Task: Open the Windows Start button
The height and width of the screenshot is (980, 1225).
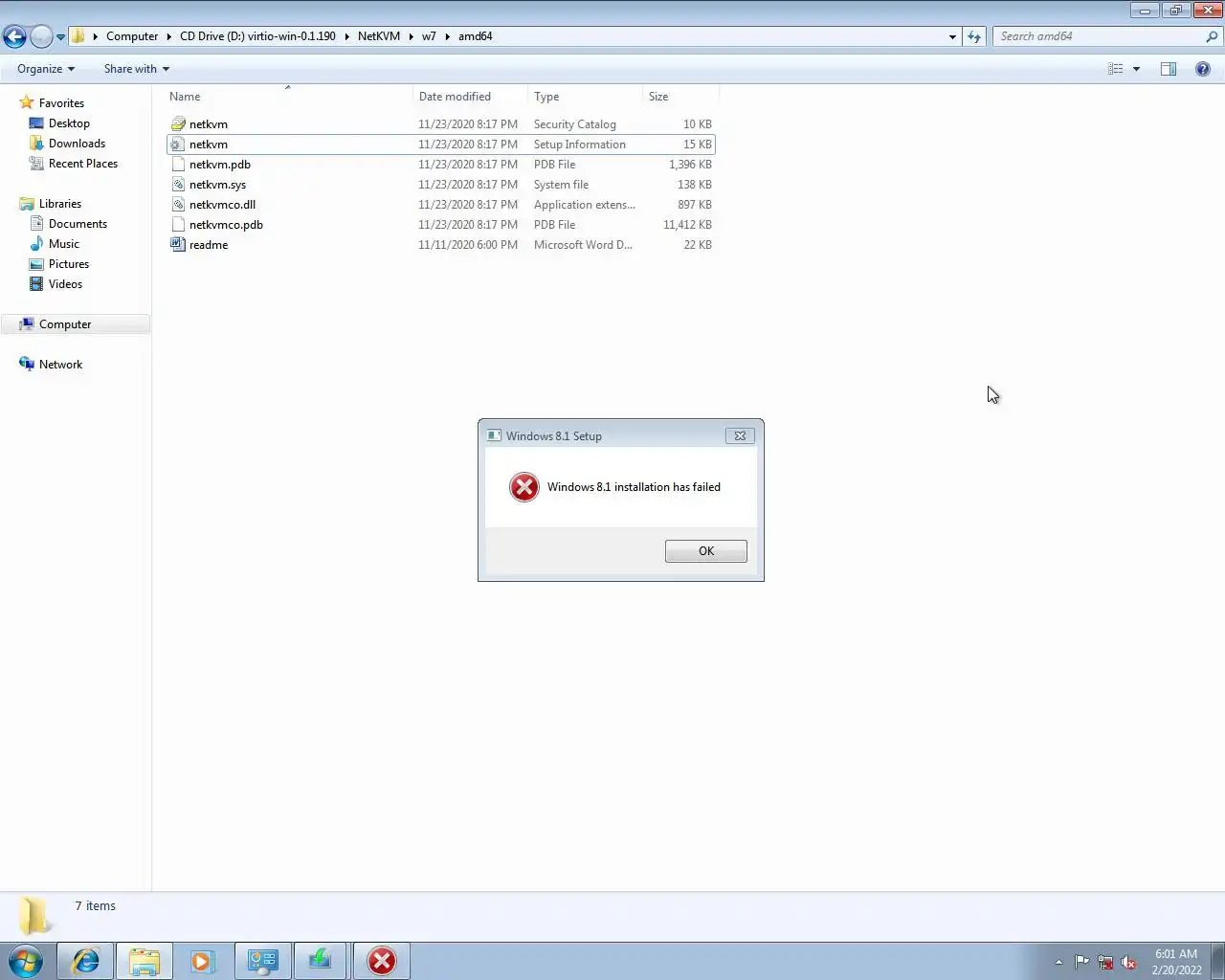Action: pos(26,961)
